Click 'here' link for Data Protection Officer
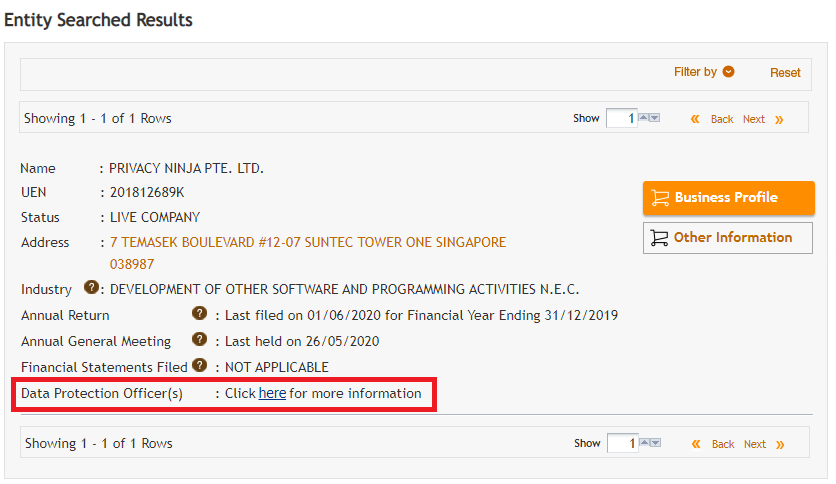 coord(272,393)
